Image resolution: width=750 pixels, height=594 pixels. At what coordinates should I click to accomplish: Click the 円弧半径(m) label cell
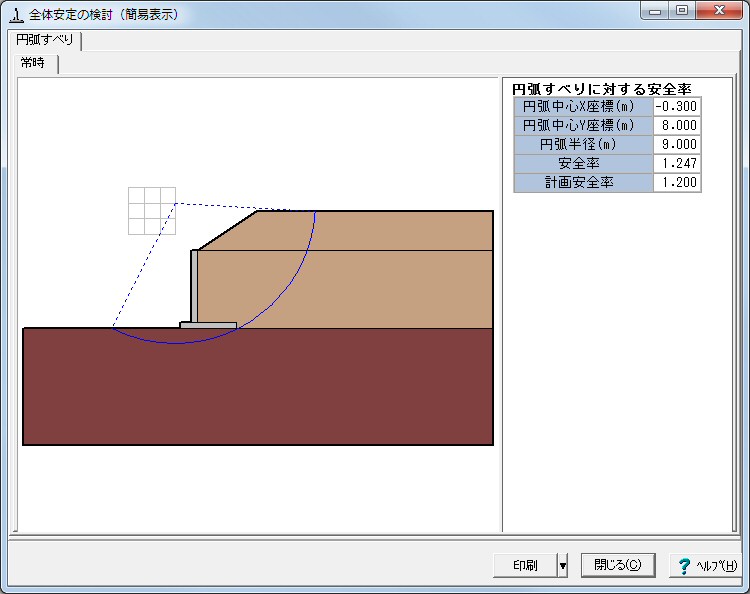583,144
